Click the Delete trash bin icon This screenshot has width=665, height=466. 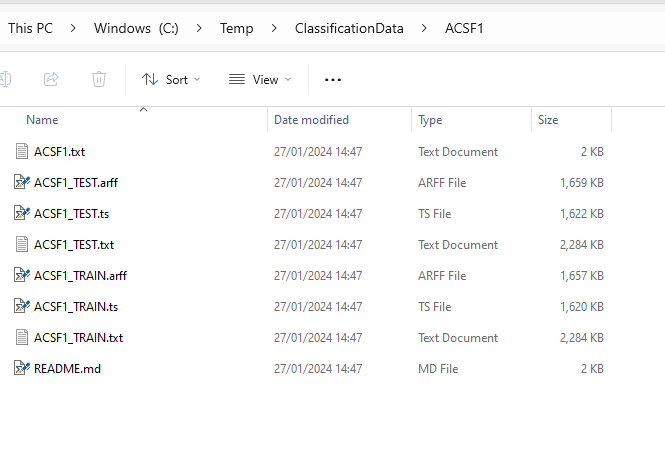tap(99, 79)
